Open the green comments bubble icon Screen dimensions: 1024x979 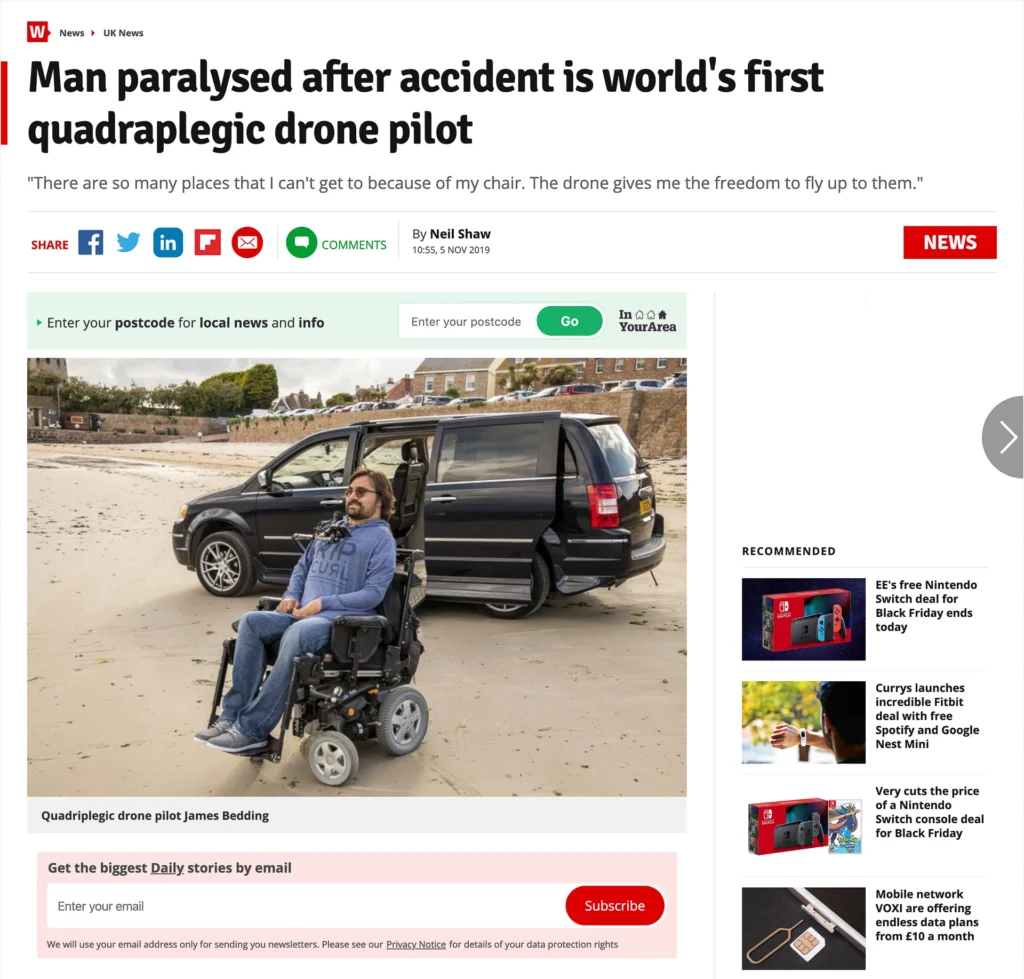[301, 243]
